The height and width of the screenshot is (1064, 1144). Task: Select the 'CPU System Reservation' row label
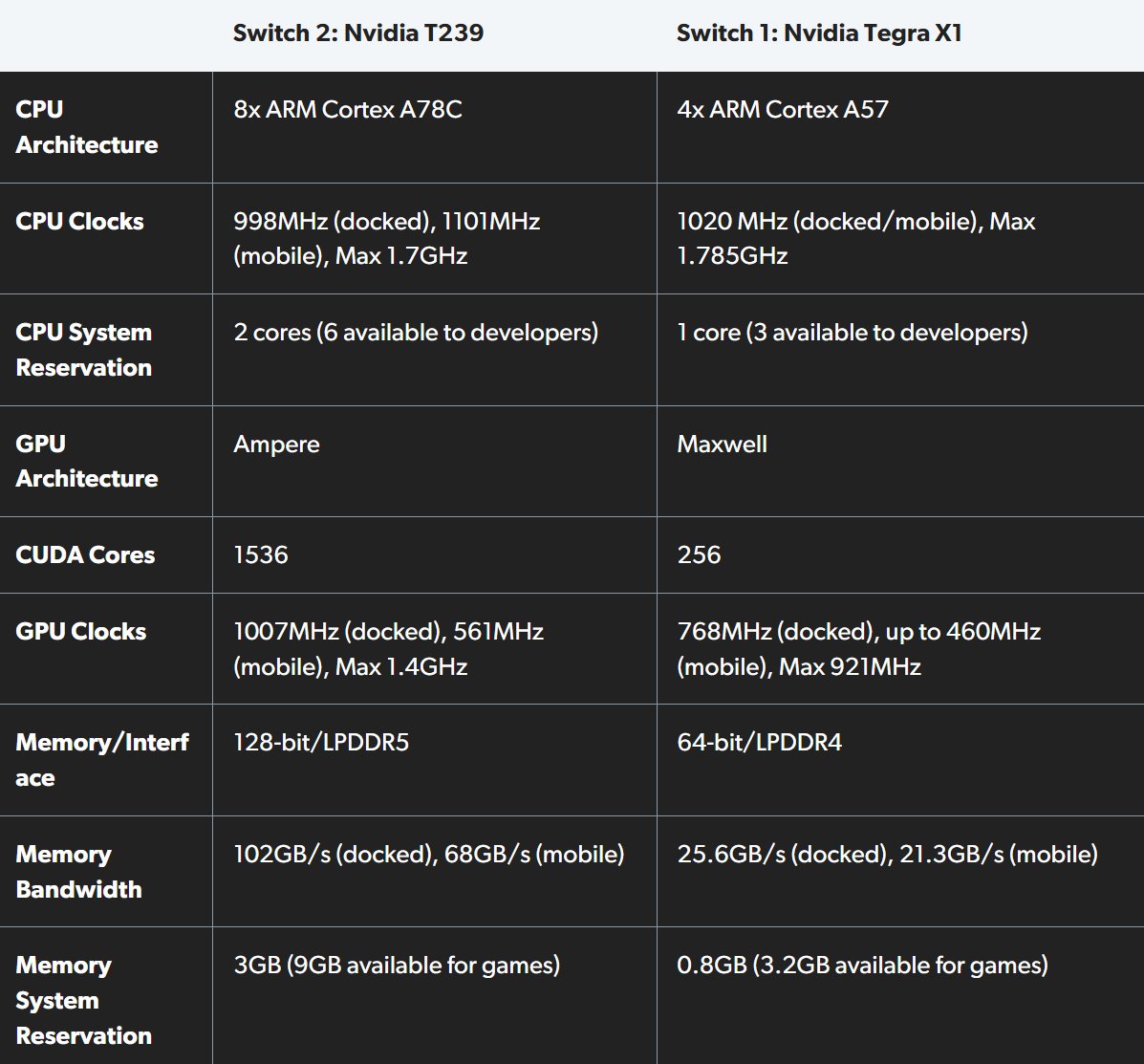pyautogui.click(x=84, y=350)
